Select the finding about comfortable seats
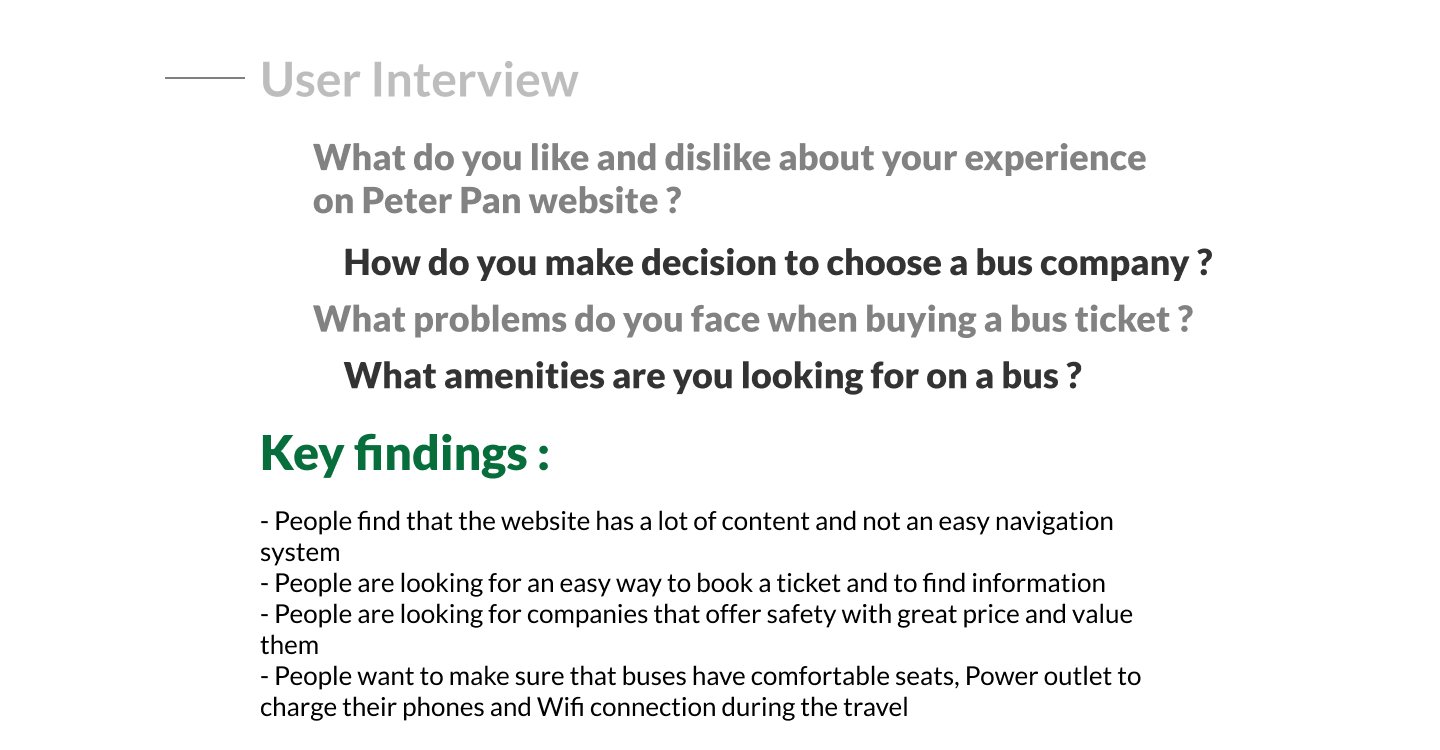The image size is (1440, 750). click(x=700, y=692)
